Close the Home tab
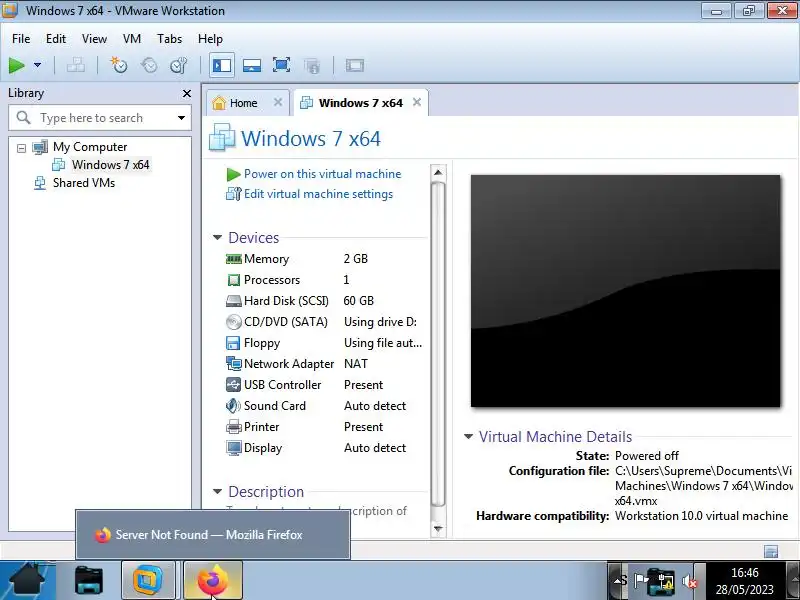This screenshot has width=800, height=600. (278, 102)
